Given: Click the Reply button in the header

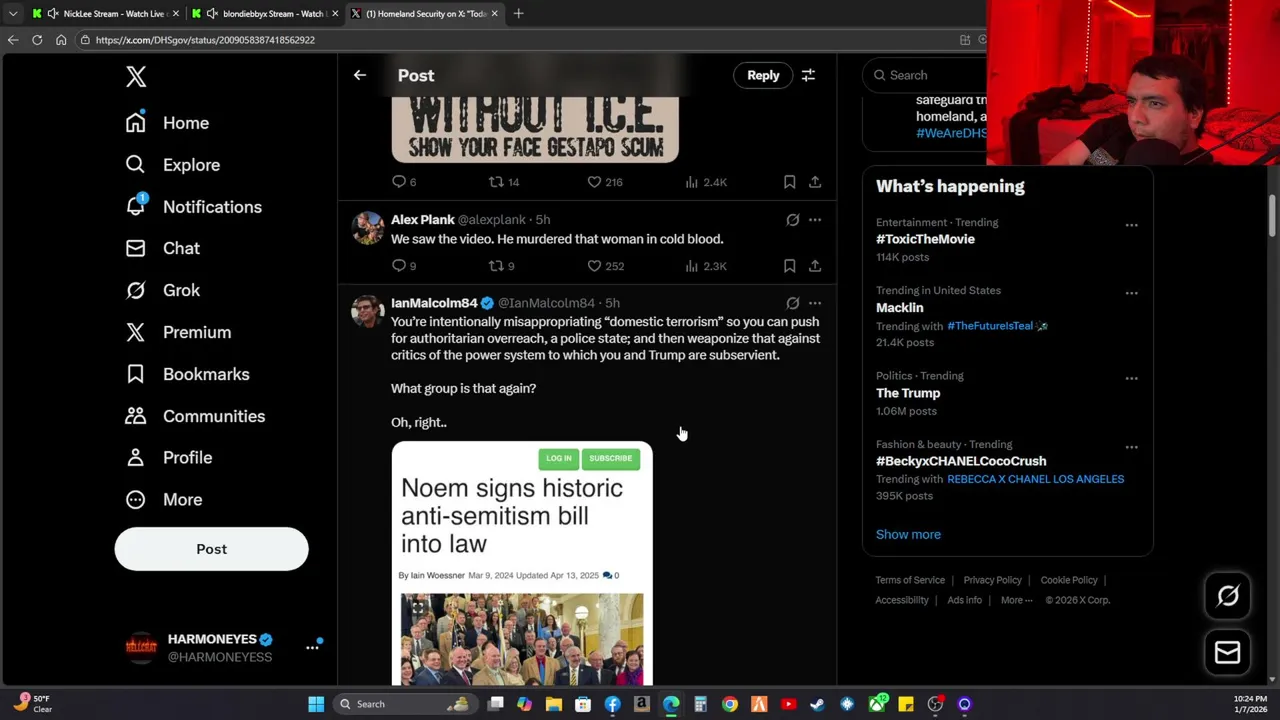Looking at the screenshot, I should pos(763,75).
